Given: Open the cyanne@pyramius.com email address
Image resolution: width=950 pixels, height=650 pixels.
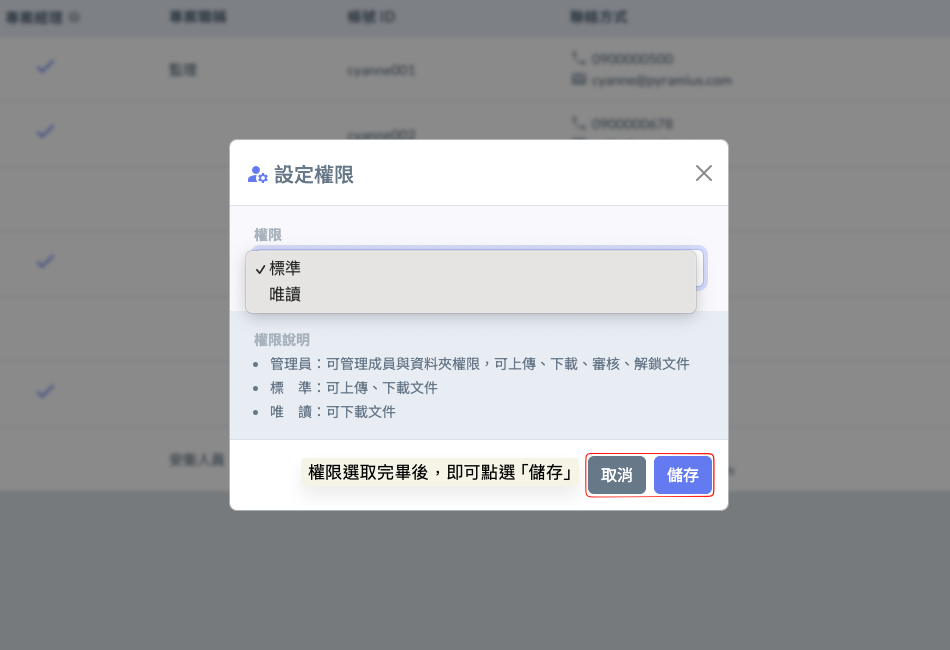Looking at the screenshot, I should (x=662, y=79).
